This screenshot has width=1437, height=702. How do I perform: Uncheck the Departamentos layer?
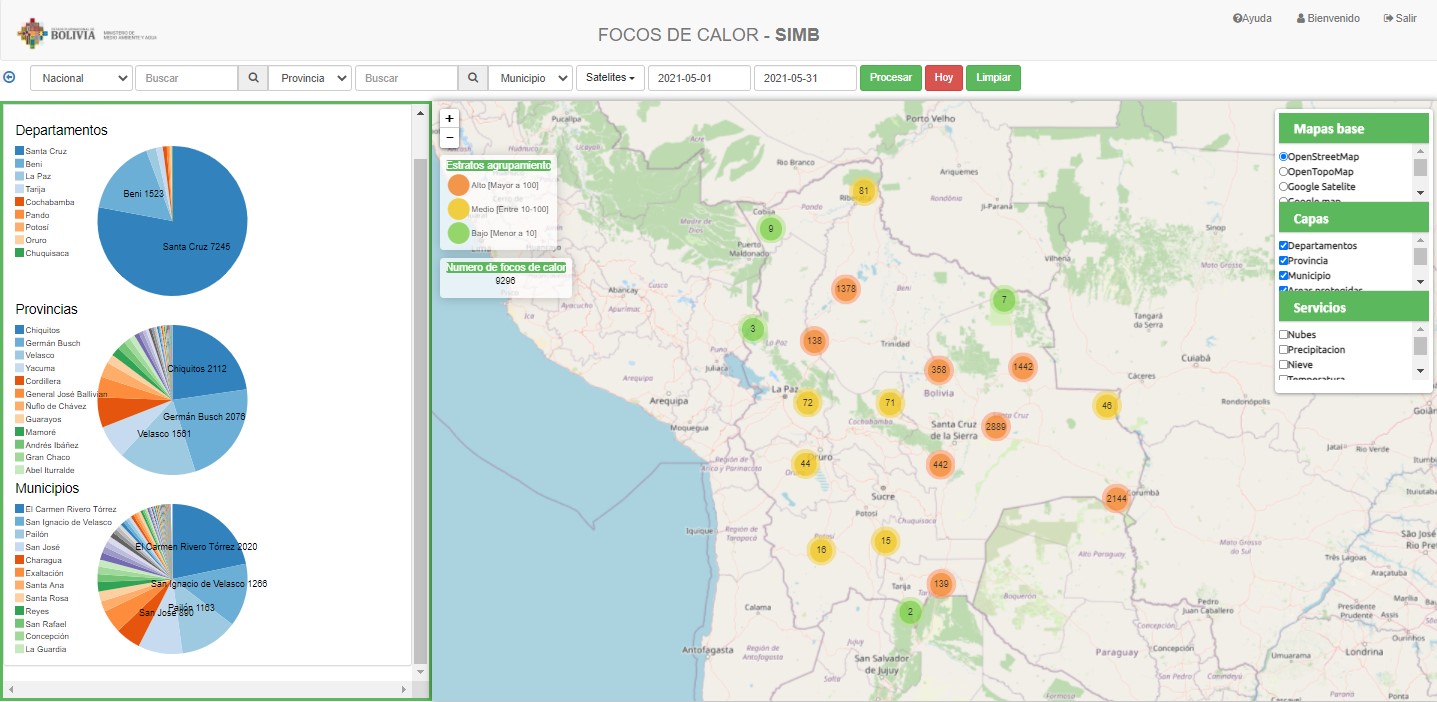click(1284, 246)
